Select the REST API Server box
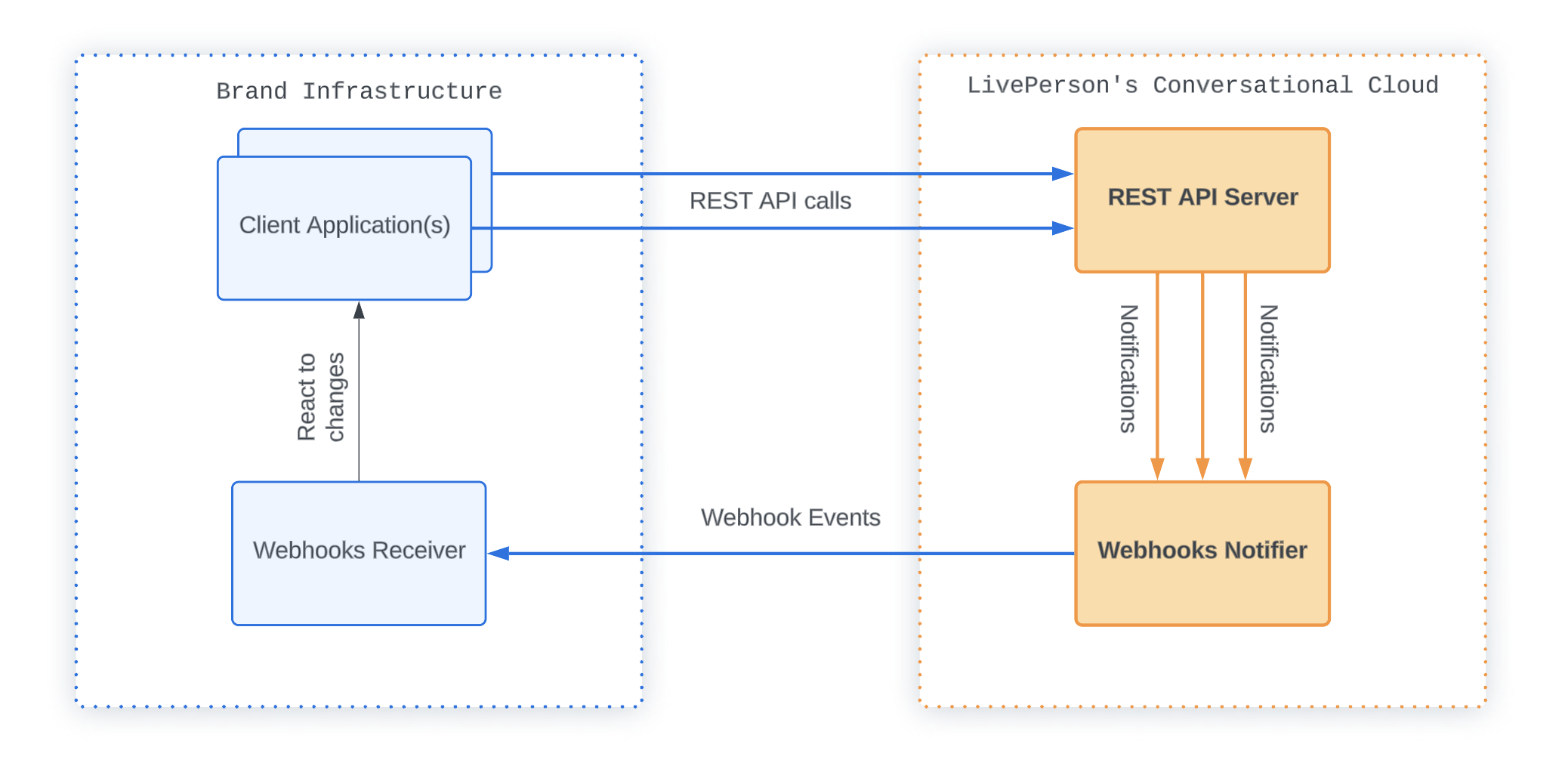 pos(1202,200)
